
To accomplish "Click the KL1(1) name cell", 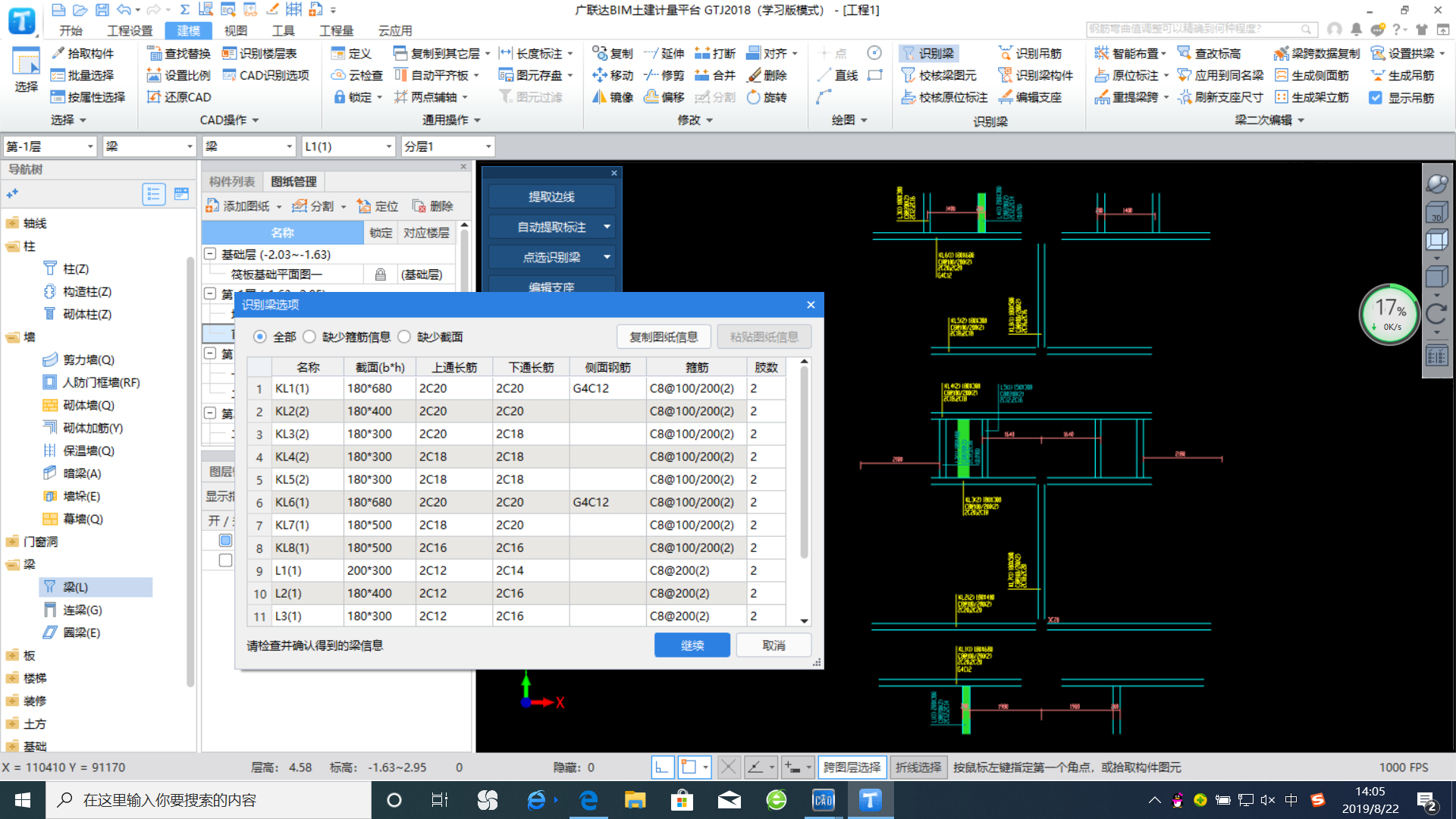I will pos(307,388).
